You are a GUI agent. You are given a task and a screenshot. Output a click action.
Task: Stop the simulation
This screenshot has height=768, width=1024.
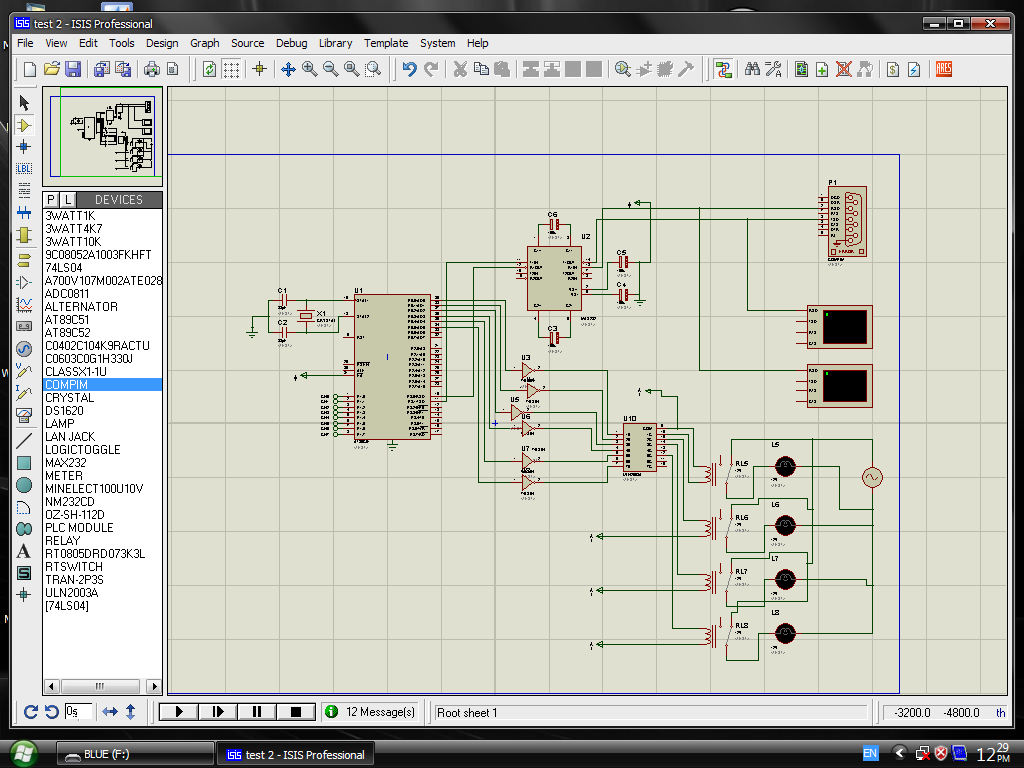295,711
